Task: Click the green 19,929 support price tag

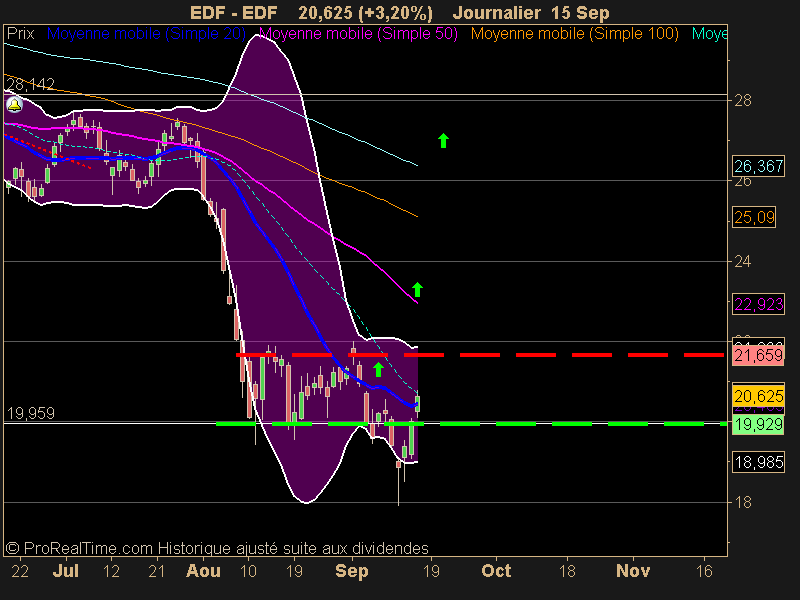Action: [758, 424]
